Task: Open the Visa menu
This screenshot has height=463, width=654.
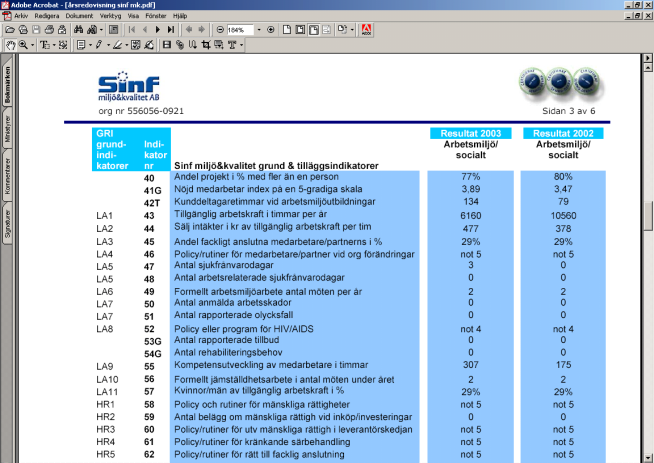Action: (x=133, y=16)
